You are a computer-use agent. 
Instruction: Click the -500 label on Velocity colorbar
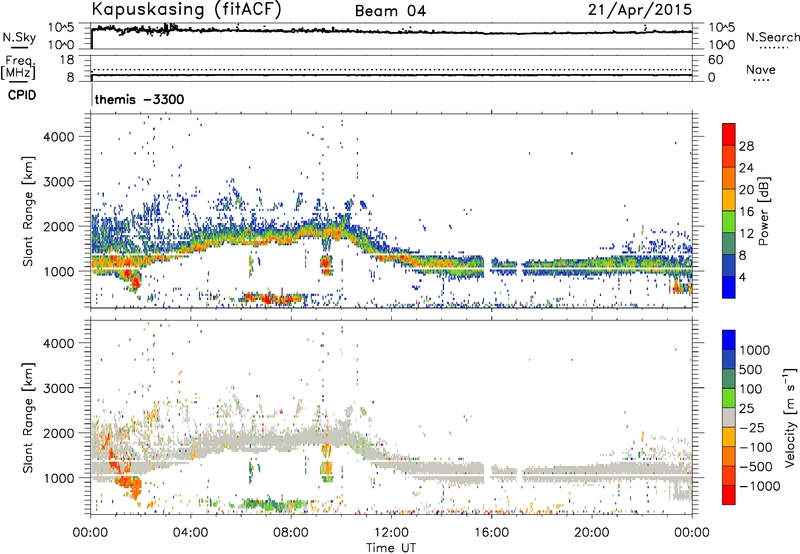(x=756, y=467)
